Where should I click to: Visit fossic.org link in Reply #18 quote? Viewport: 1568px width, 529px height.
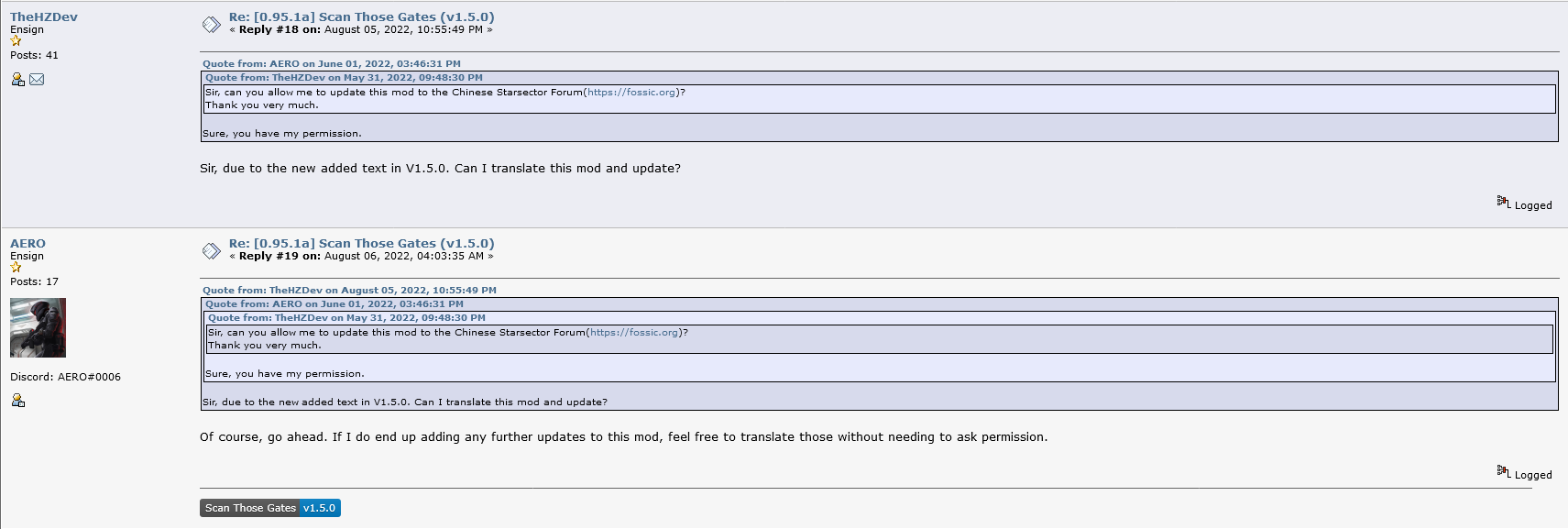click(631, 93)
